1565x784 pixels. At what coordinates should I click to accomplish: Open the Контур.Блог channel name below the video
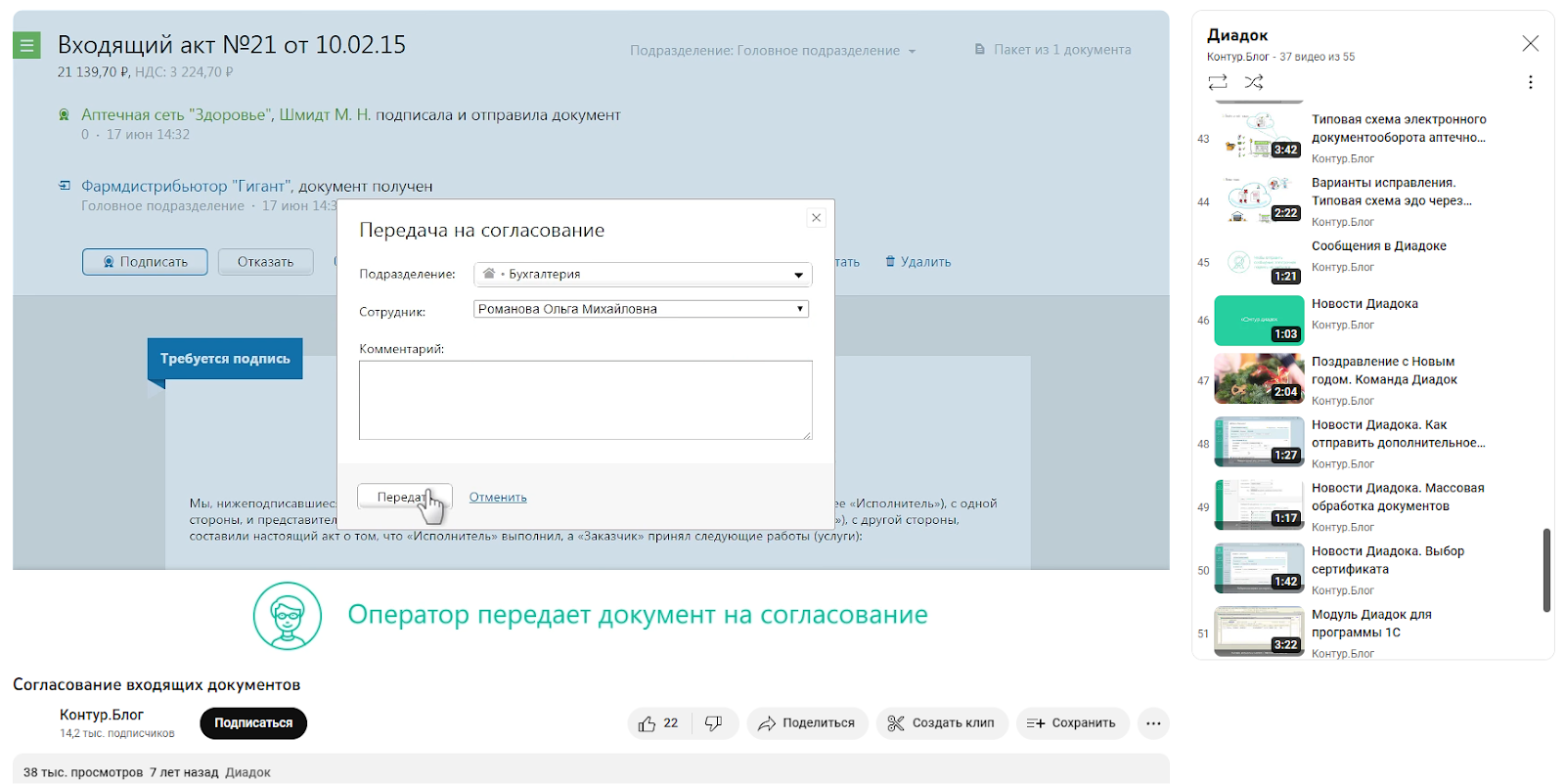click(x=102, y=715)
